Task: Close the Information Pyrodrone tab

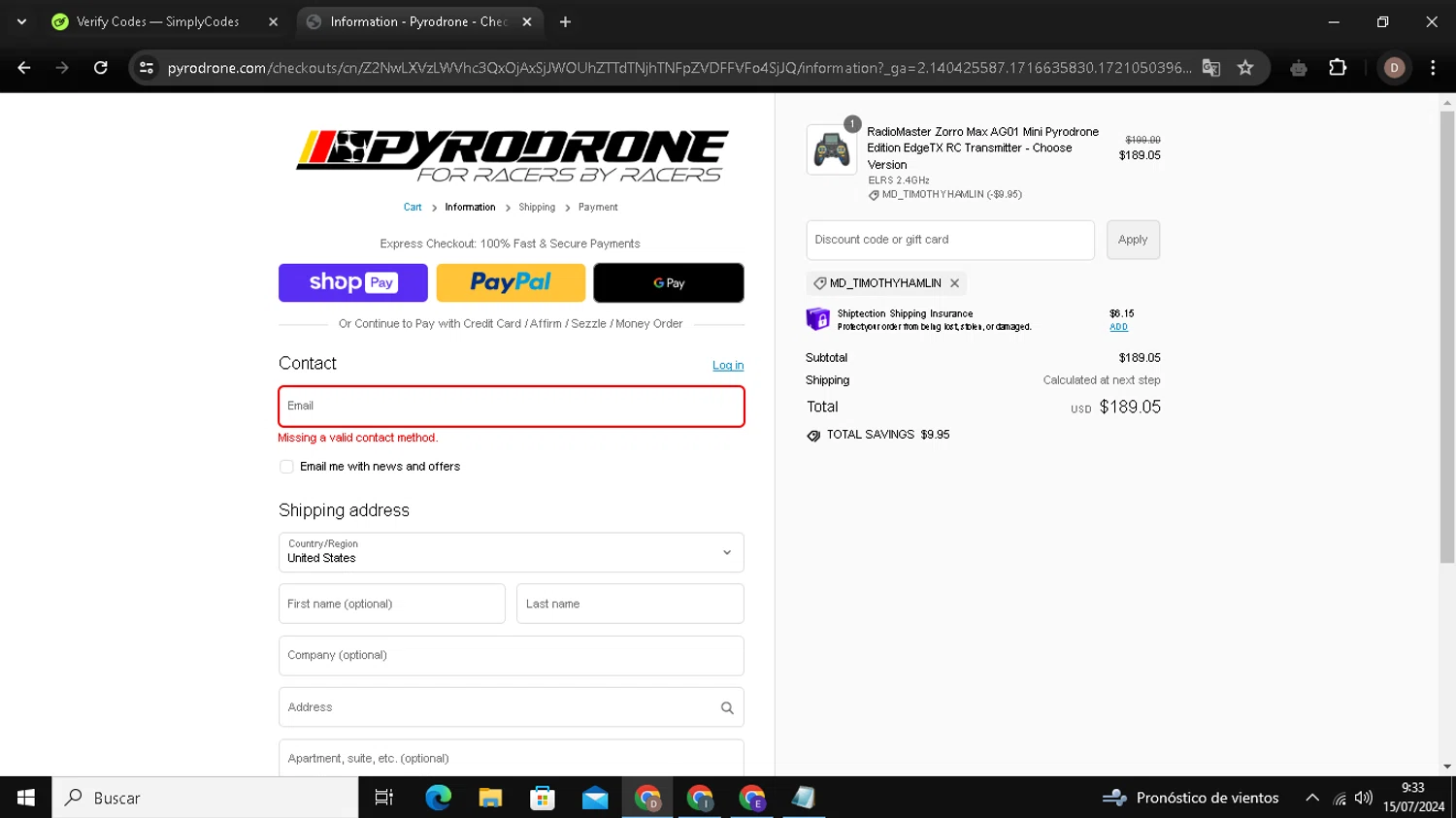Action: pos(527,21)
